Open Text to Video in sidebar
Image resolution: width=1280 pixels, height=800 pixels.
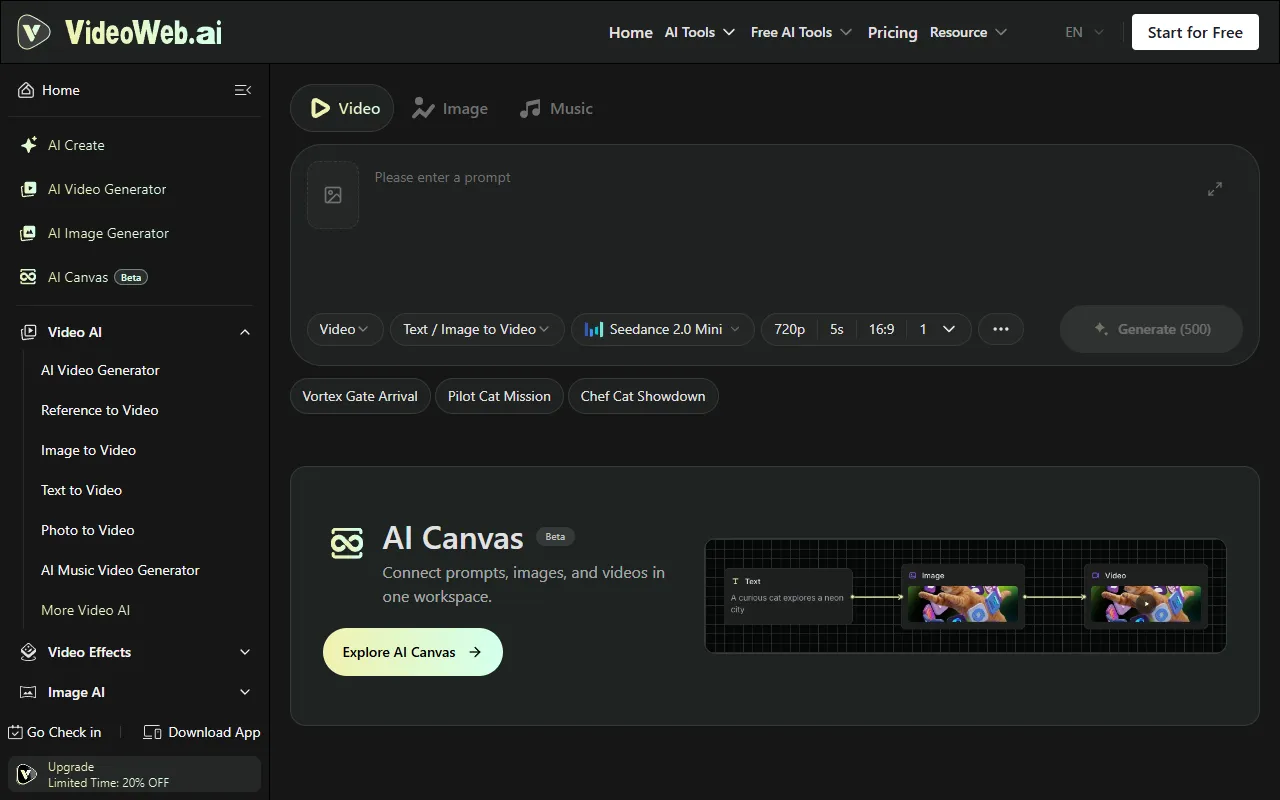81,490
